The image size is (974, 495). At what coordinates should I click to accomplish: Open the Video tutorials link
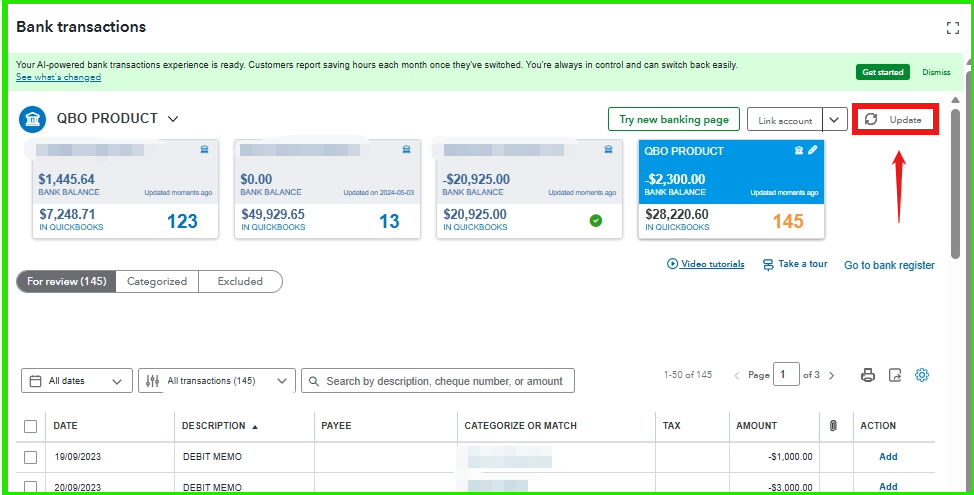(x=712, y=264)
